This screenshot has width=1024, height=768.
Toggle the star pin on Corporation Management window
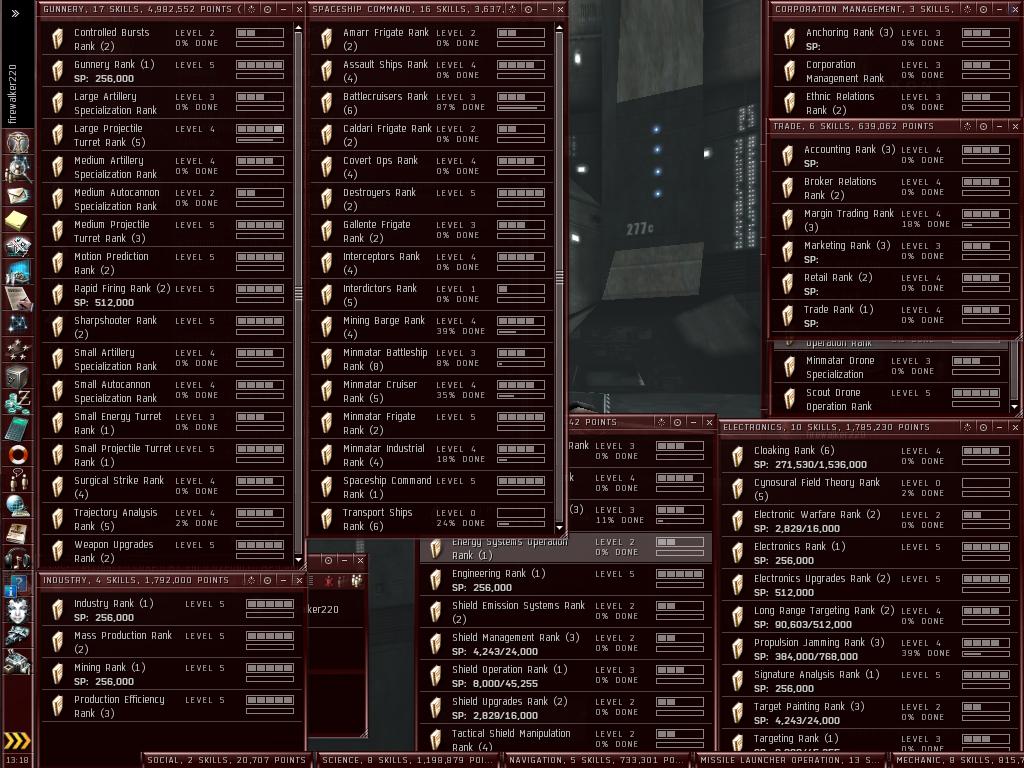coord(968,9)
